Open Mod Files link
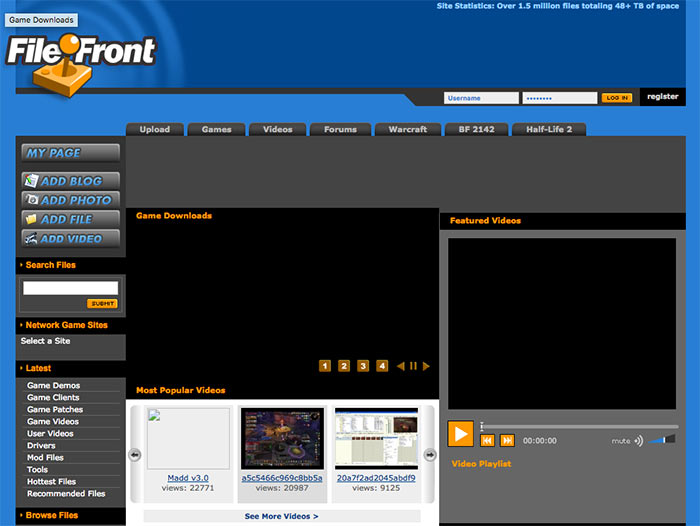This screenshot has height=526, width=700. [45, 458]
